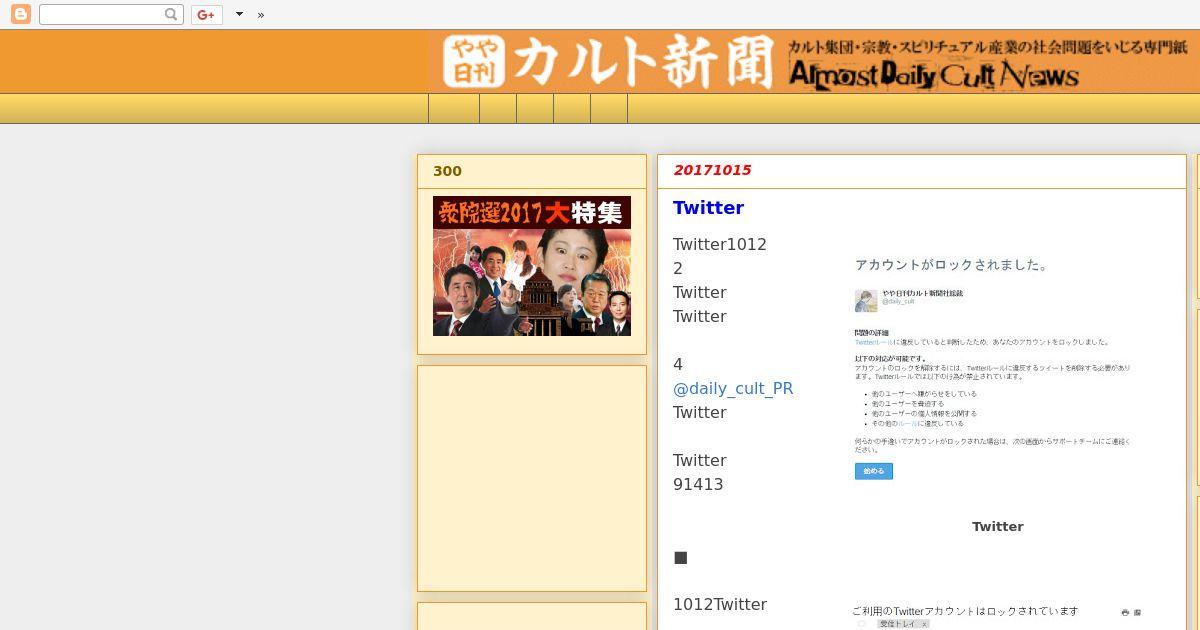Click the 20171015 date header
The height and width of the screenshot is (630, 1200).
712,170
